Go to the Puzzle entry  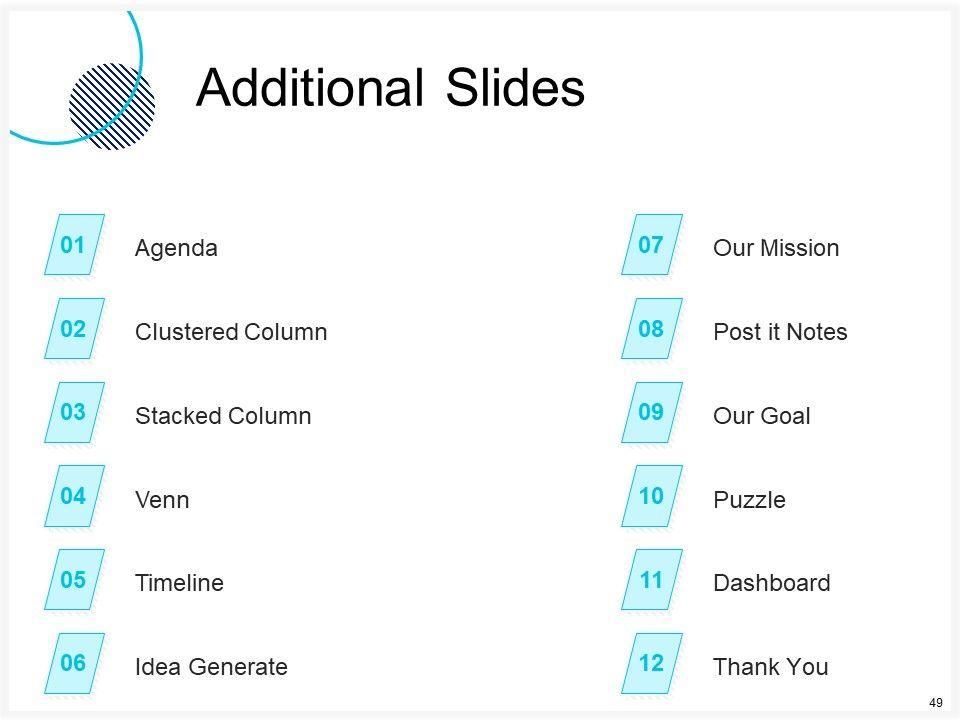(749, 500)
